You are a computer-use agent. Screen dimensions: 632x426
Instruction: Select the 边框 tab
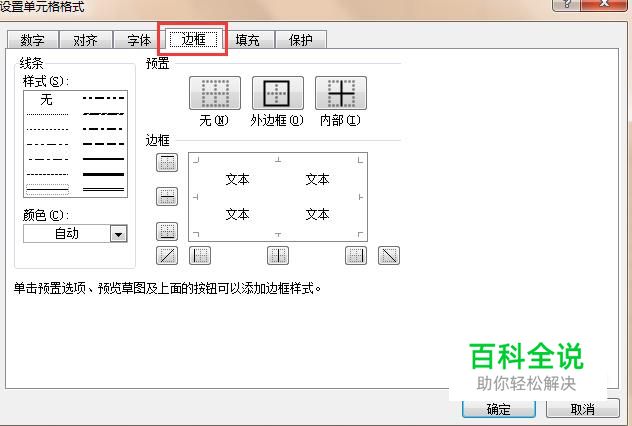[x=193, y=39]
